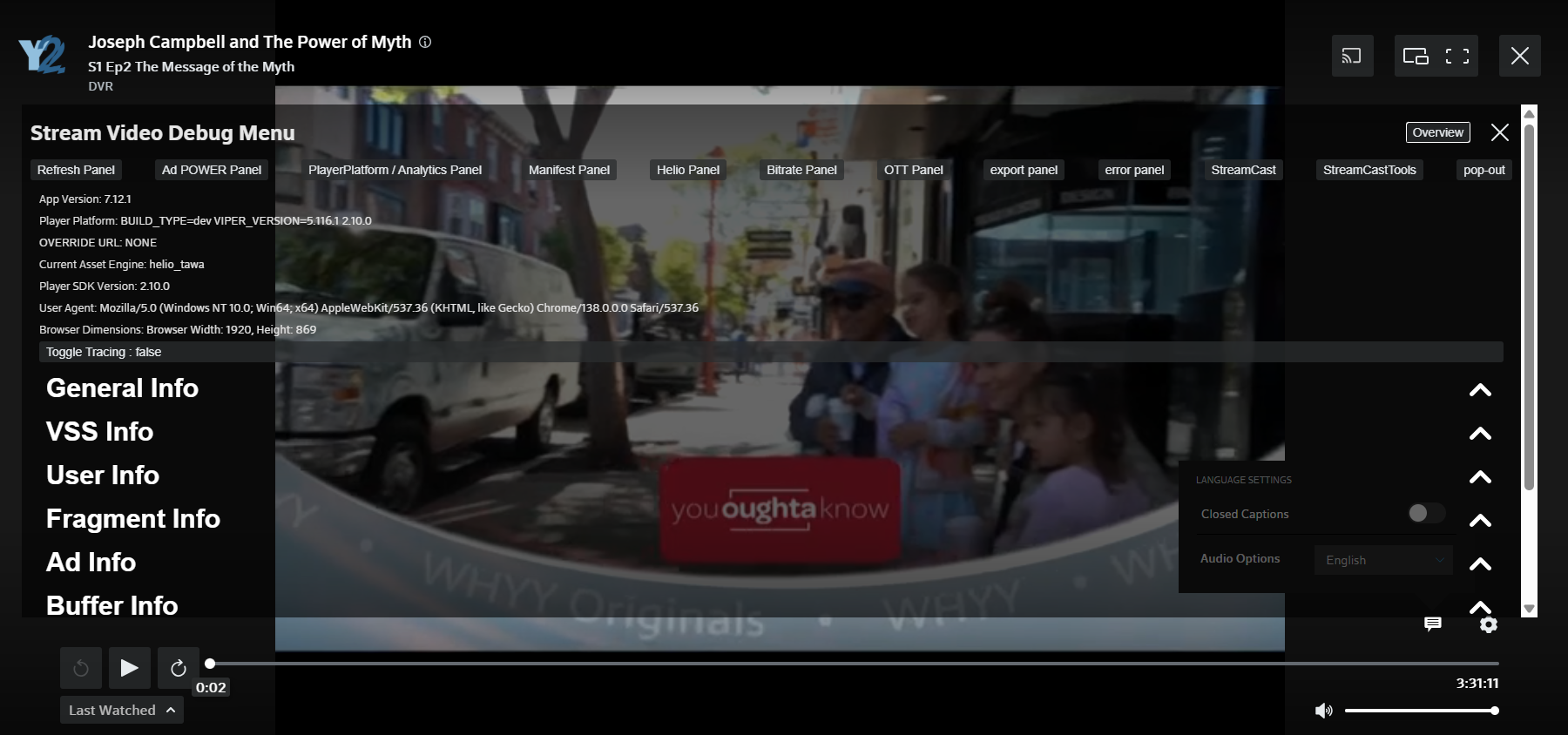Click debug menu scrollbar down arrow
Screen dimensions: 1568x735
tap(1529, 610)
